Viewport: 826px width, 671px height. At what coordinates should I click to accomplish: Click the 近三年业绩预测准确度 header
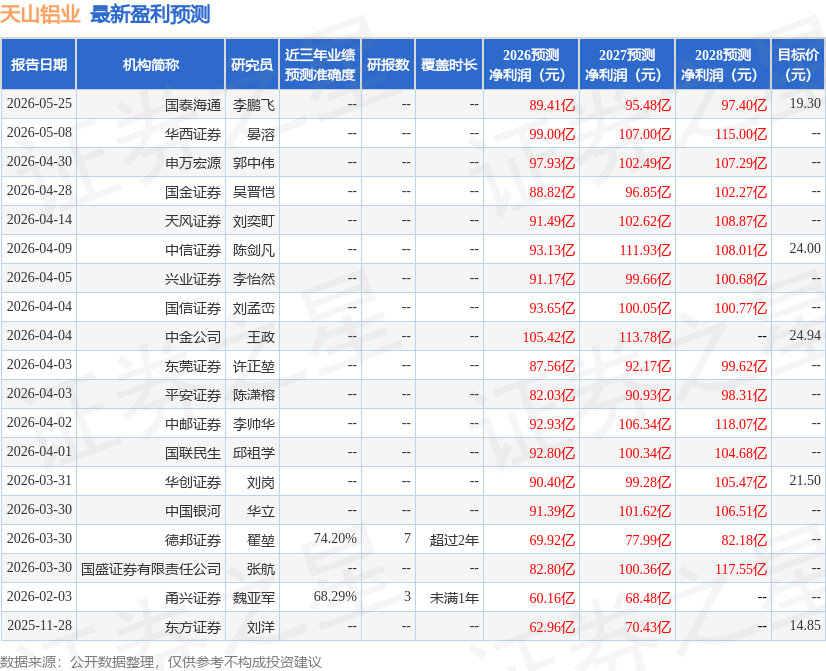coord(320,64)
